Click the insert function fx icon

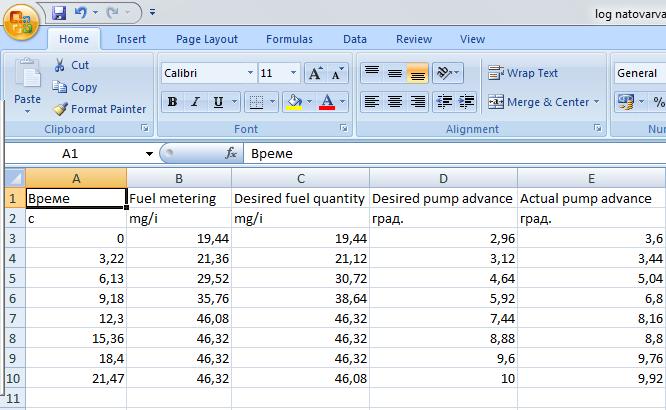point(231,154)
